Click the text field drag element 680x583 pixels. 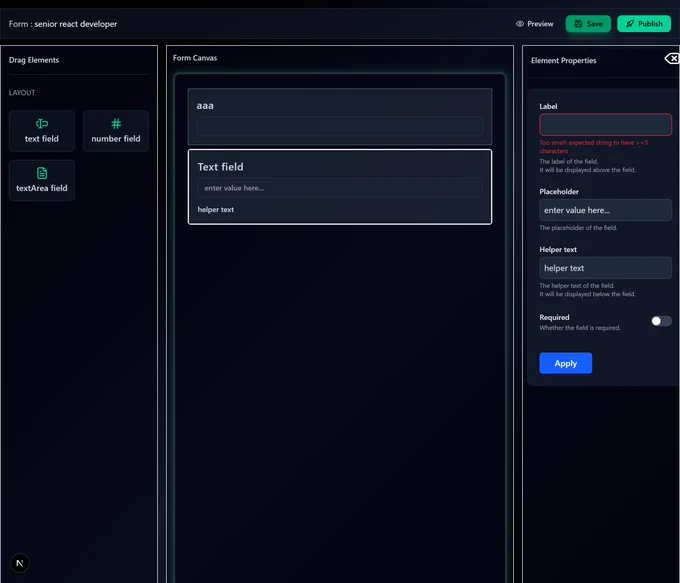[42, 131]
